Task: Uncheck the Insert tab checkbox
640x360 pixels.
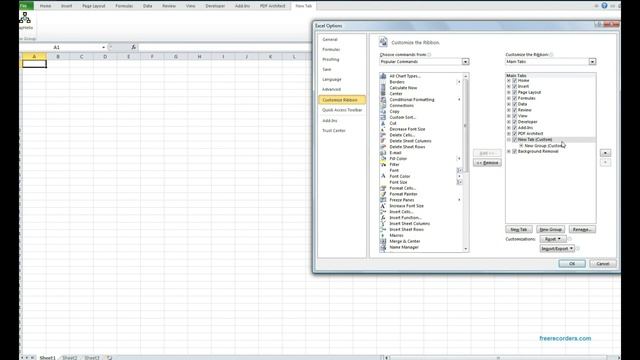Action: point(514,87)
